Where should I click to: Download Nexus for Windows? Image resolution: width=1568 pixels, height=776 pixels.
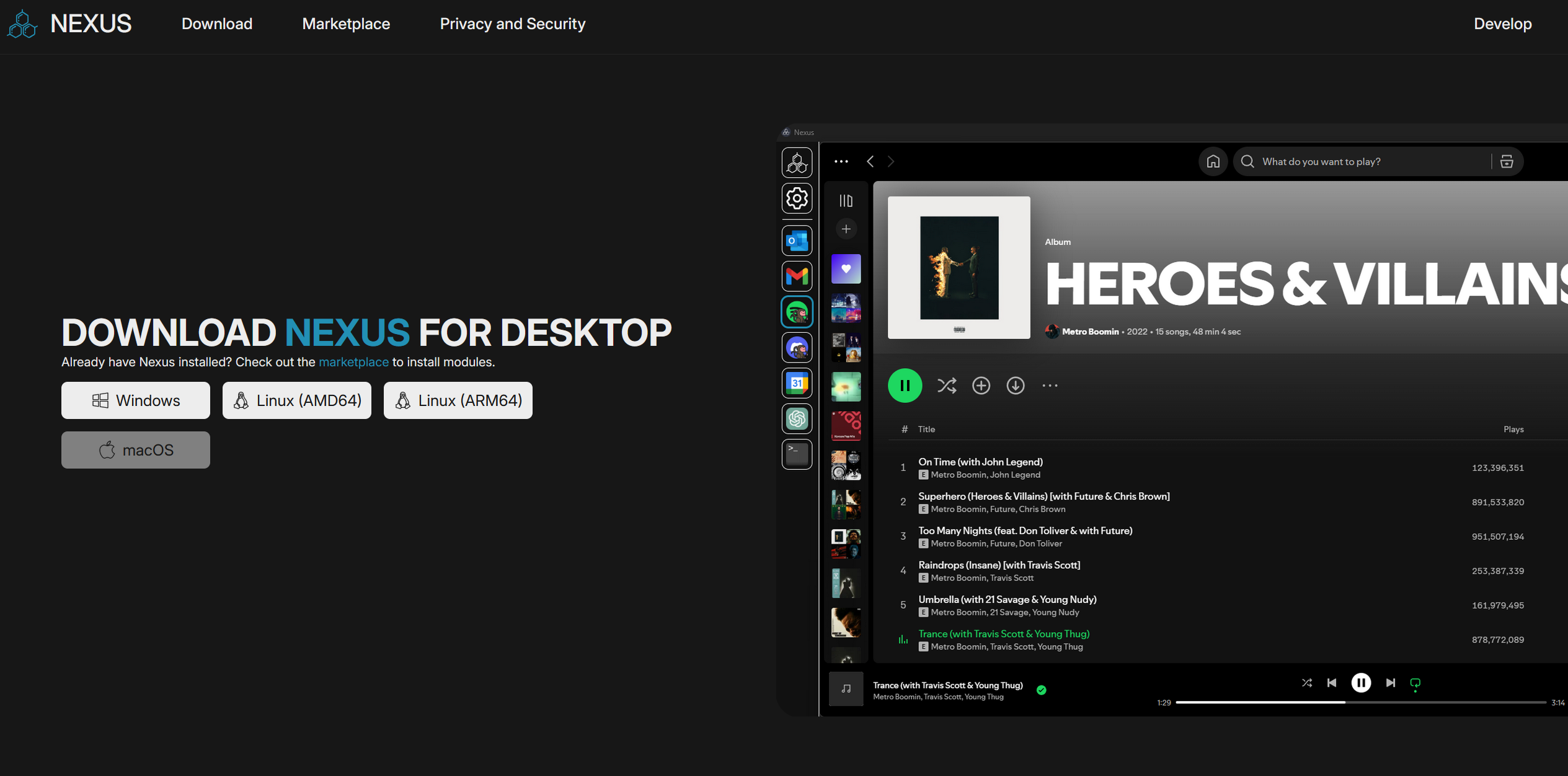coord(135,400)
